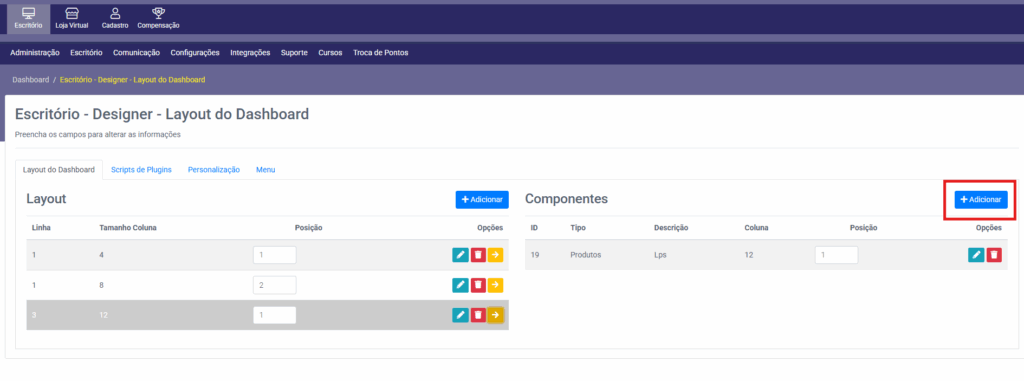Focus position field of layout row size 8

275,285
